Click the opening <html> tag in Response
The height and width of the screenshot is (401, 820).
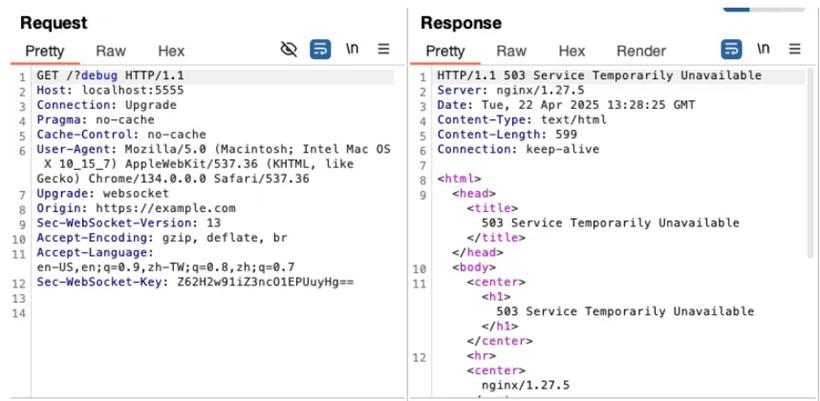point(459,179)
